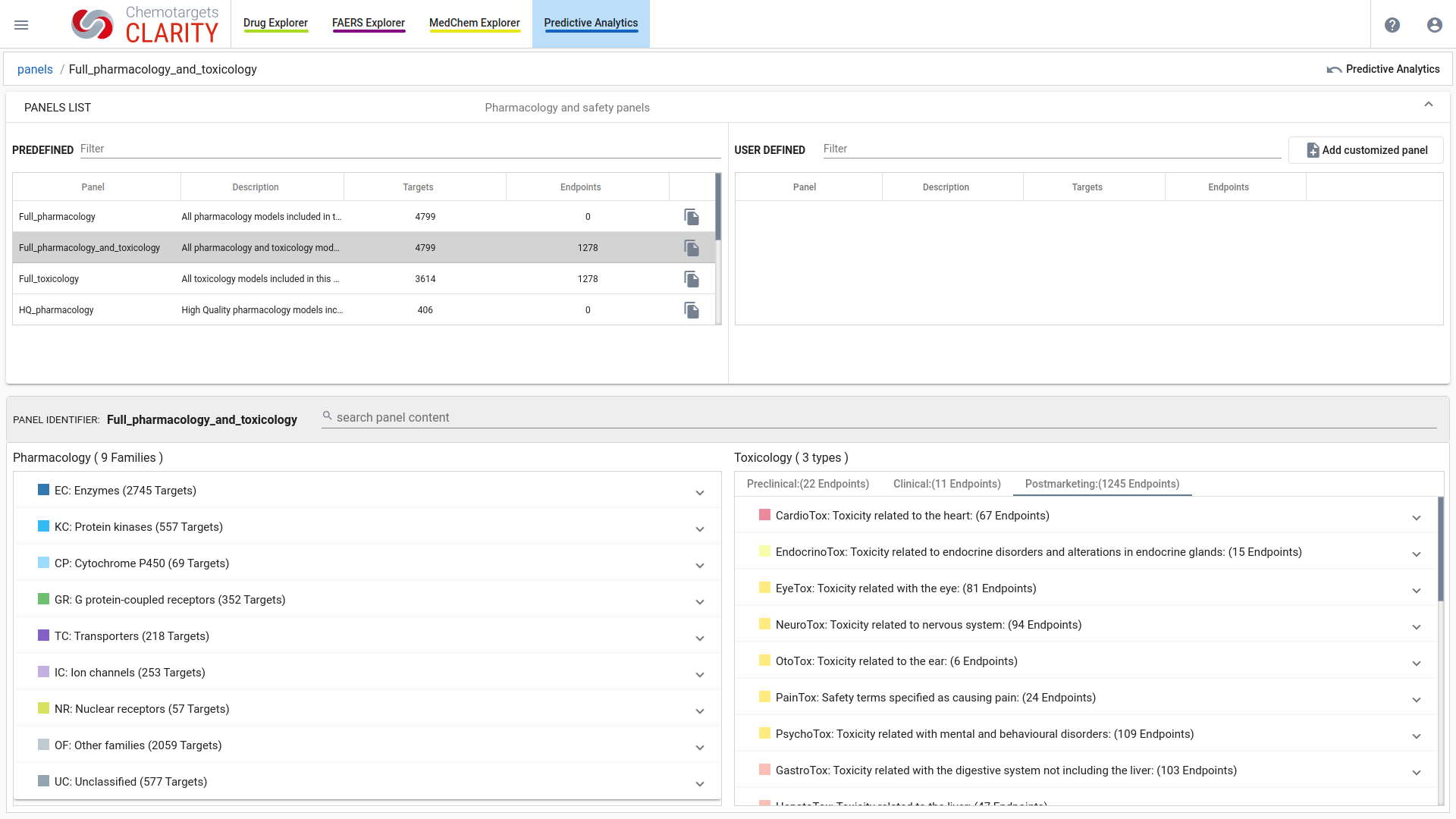Viewport: 1456px width, 819px height.
Task: Sort predefined table by Panel column
Action: pyautogui.click(x=93, y=187)
